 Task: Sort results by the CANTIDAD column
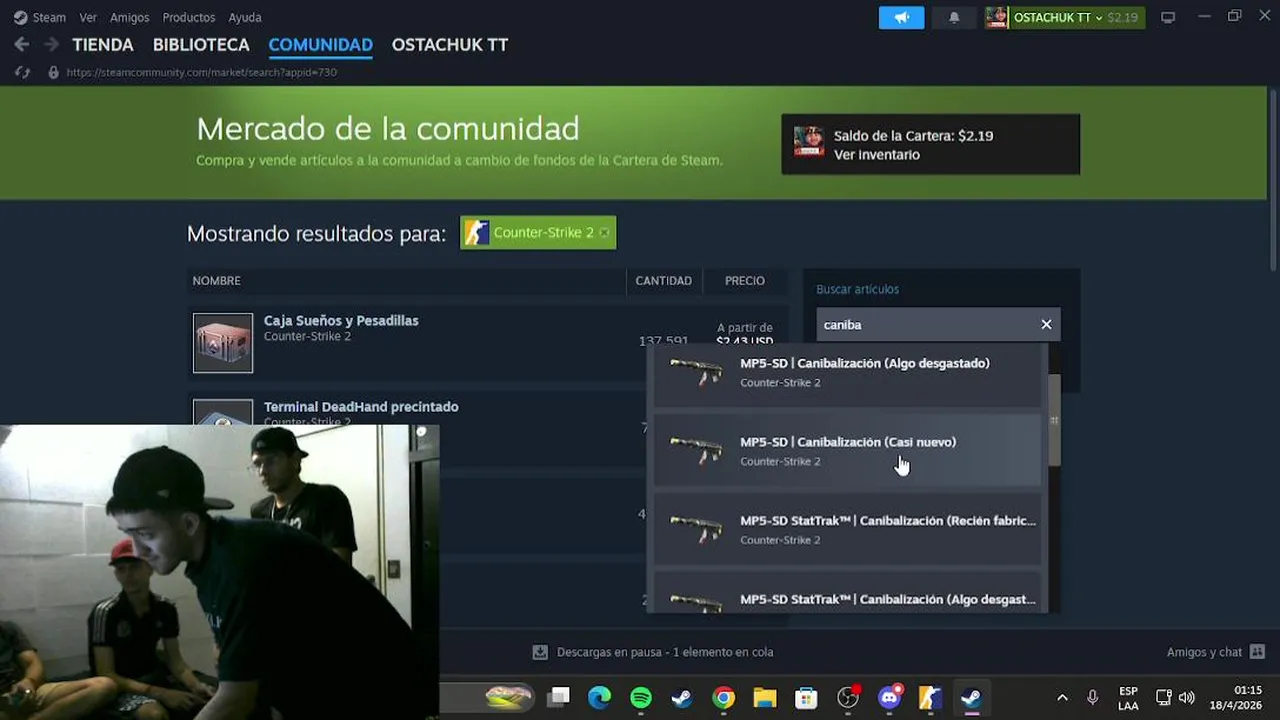coord(664,281)
